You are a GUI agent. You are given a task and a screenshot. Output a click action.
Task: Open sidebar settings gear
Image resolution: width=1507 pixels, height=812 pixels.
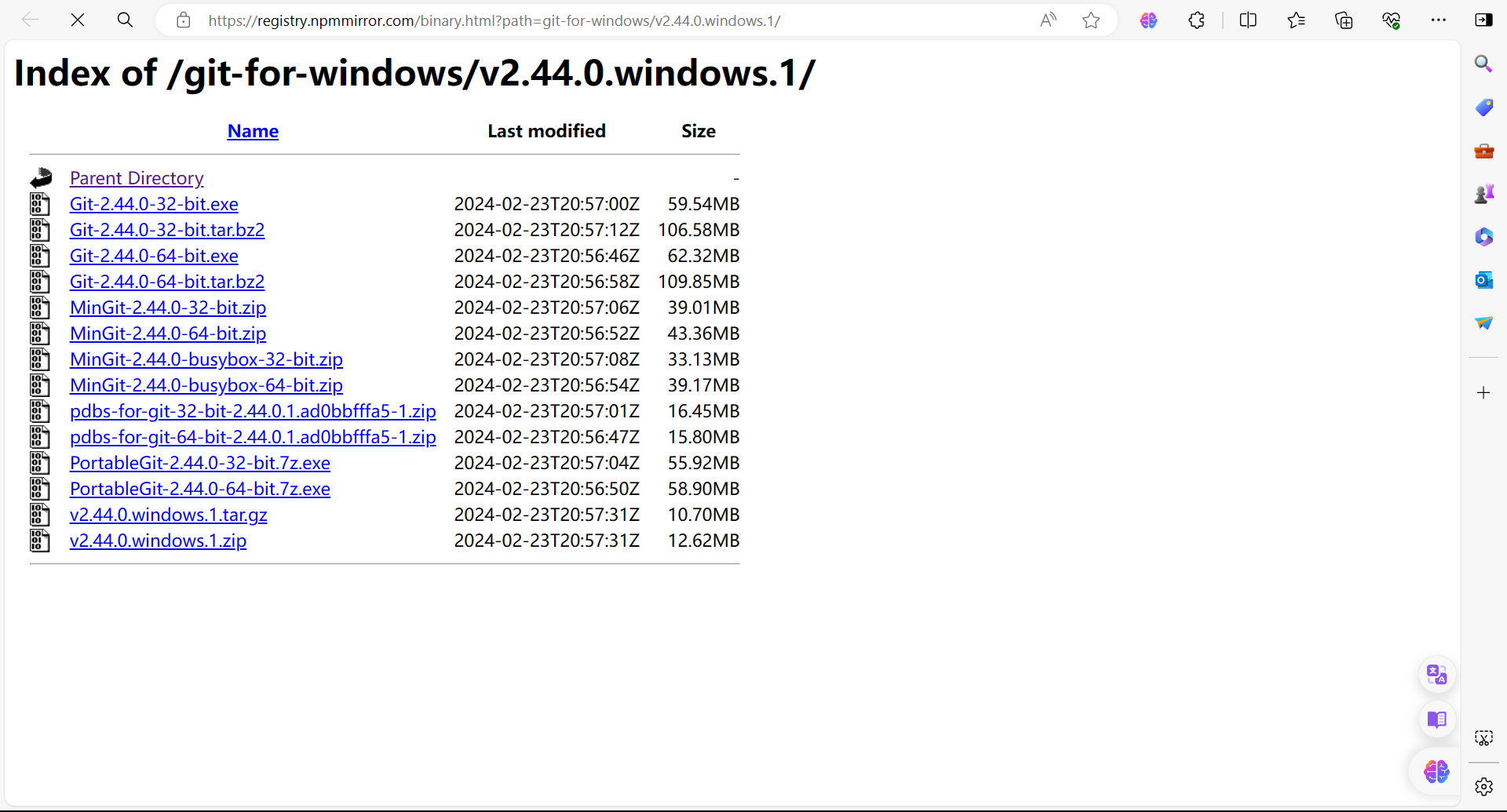pyautogui.click(x=1483, y=787)
